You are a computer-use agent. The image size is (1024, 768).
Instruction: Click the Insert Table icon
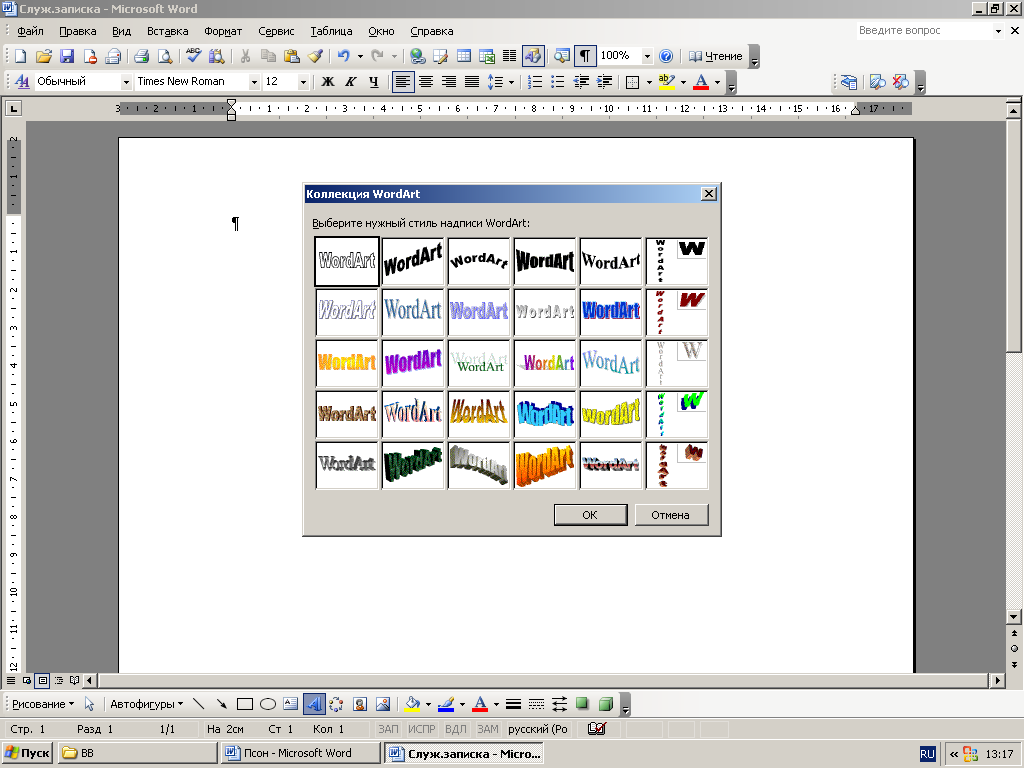point(464,56)
